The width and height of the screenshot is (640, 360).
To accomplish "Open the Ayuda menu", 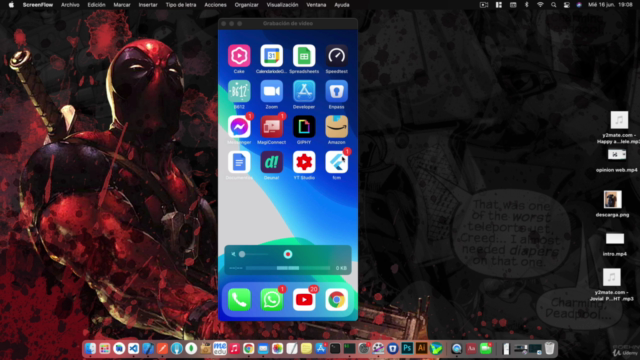I will [x=342, y=5].
